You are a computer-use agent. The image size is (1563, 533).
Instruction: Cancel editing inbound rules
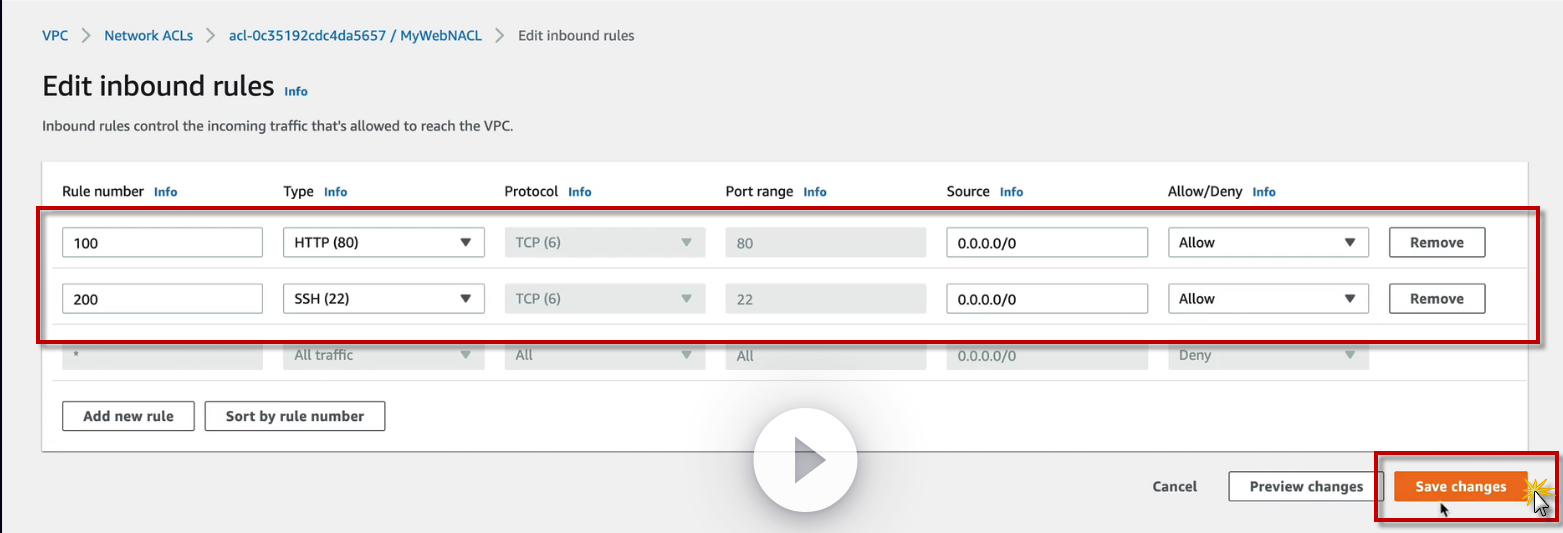point(1174,487)
